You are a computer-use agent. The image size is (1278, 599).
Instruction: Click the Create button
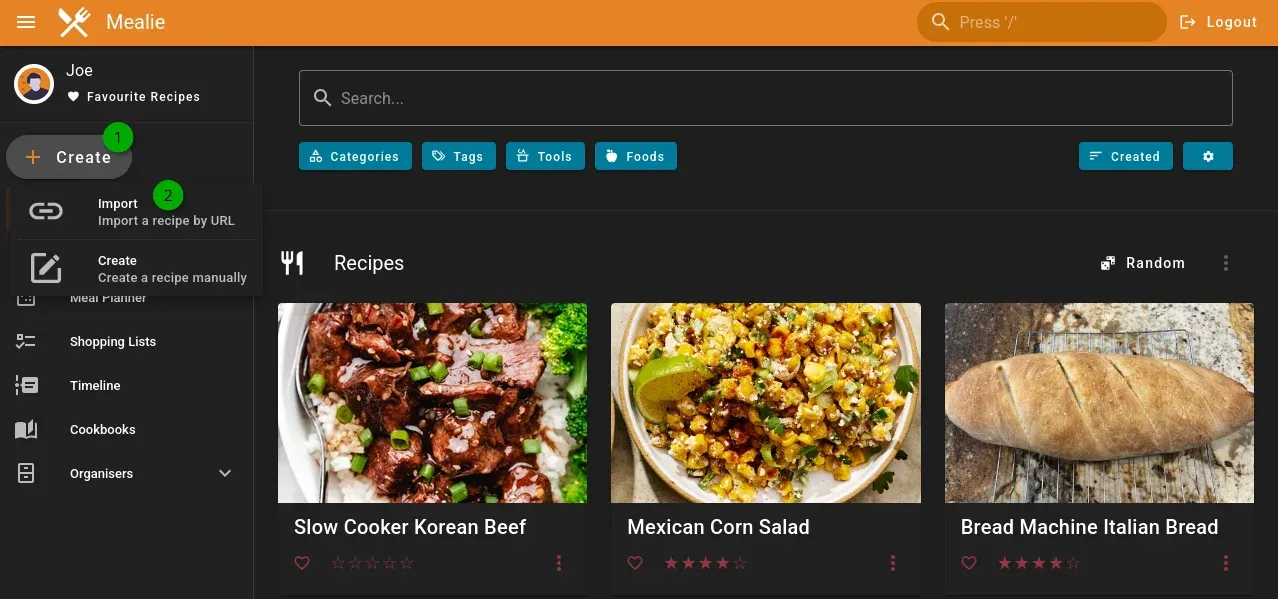(69, 157)
